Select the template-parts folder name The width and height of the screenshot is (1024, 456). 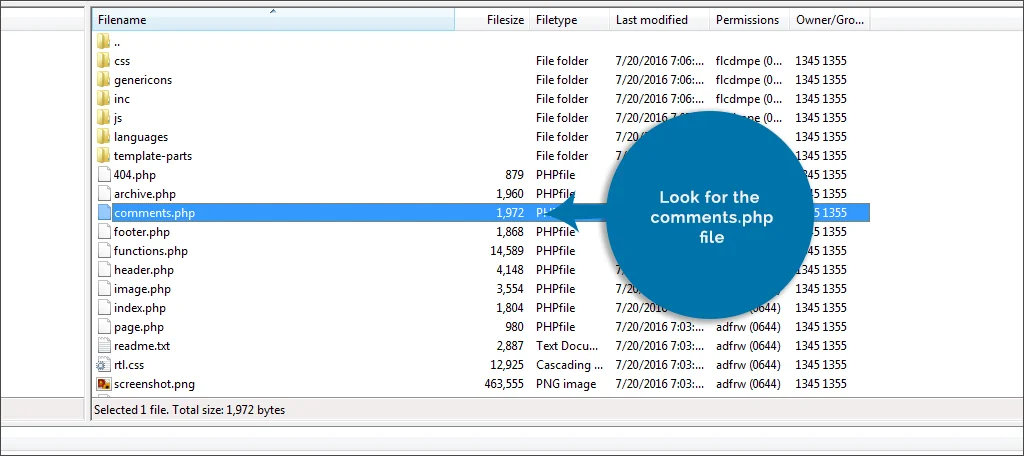153,155
